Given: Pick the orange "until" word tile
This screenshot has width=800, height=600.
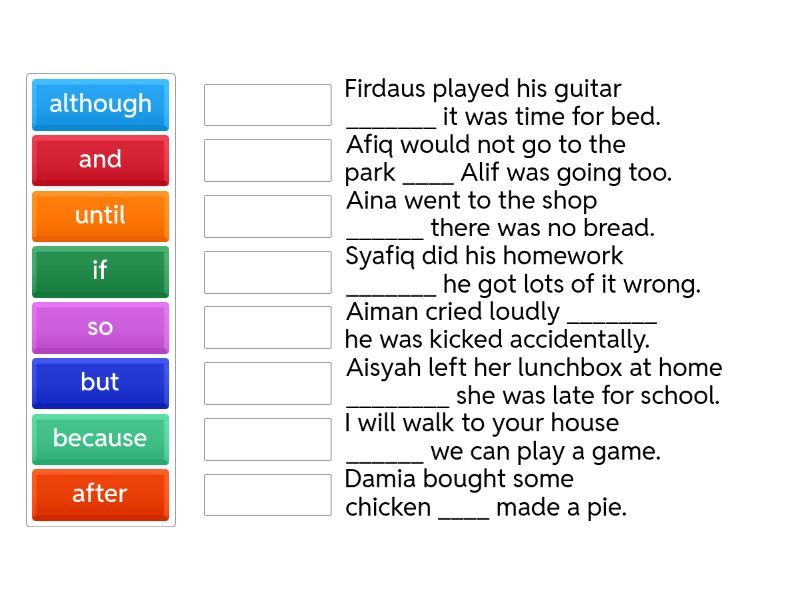Looking at the screenshot, I should 100,216.
